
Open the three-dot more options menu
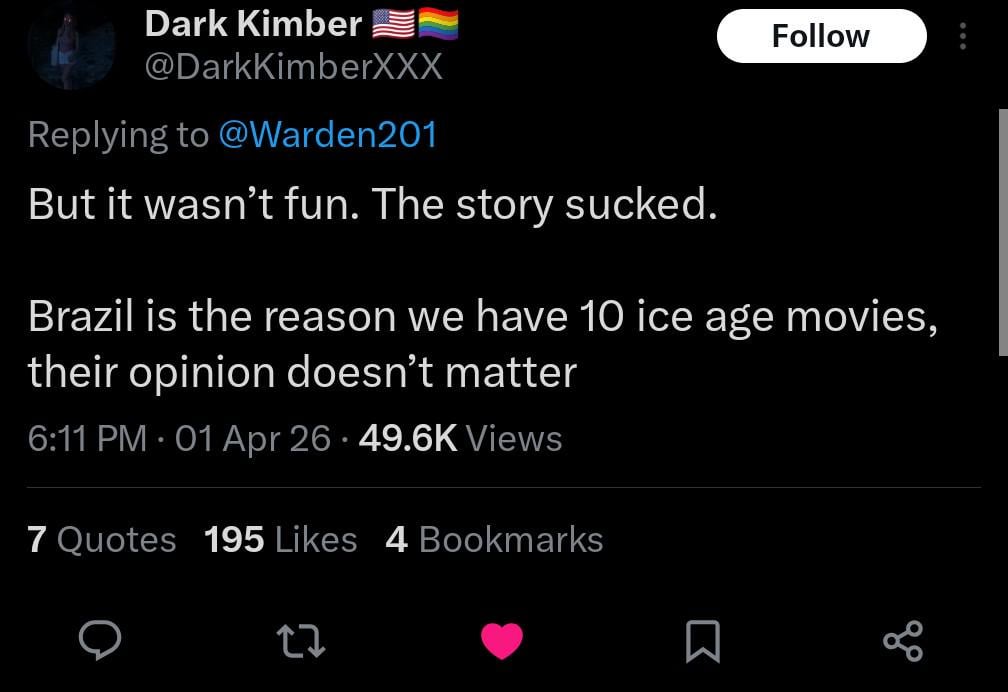963,36
